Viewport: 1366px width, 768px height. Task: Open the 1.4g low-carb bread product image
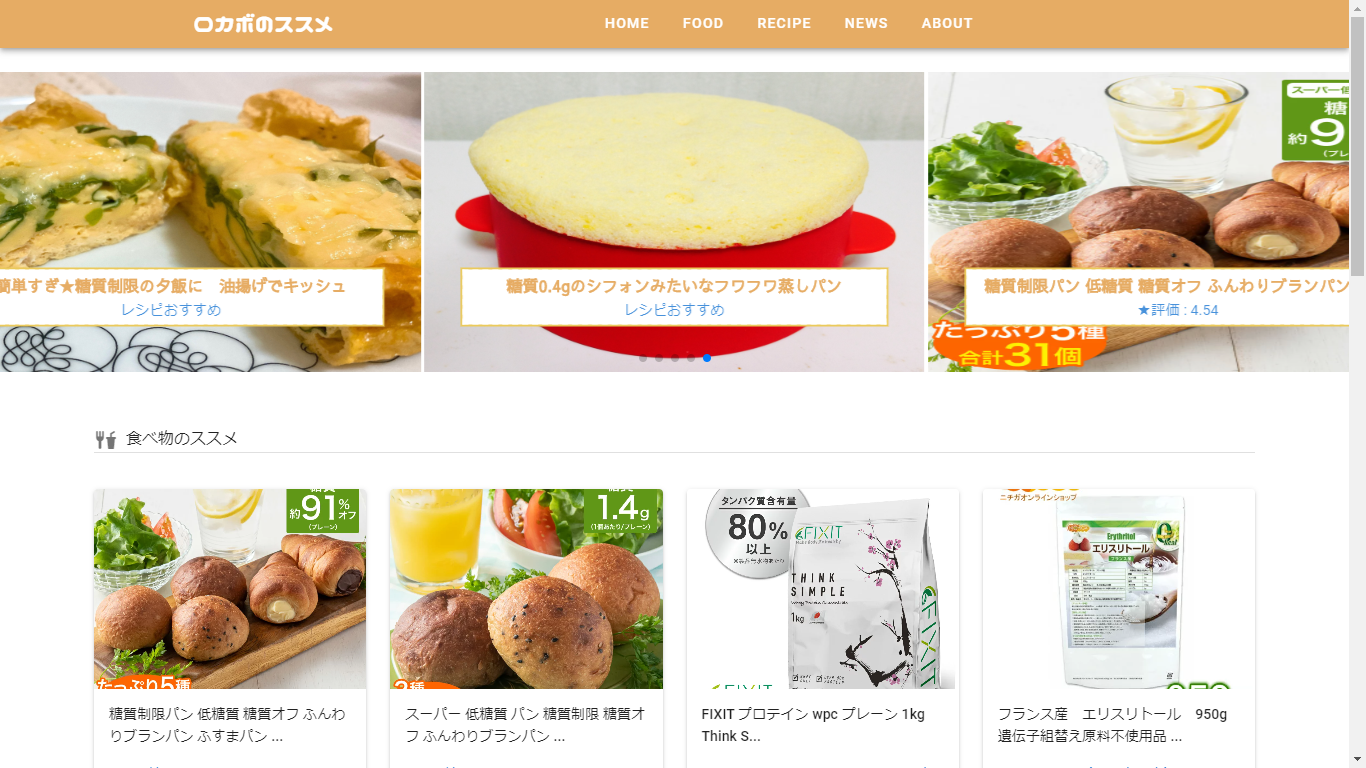point(526,589)
